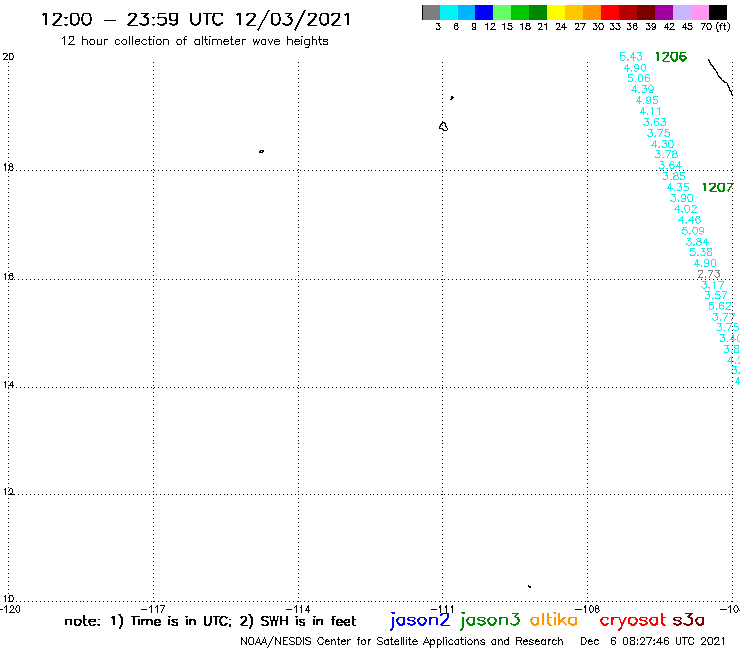Image resolution: width=740 pixels, height=650 pixels.
Task: Click the '14' latitude axis label
Action: click(x=8, y=385)
